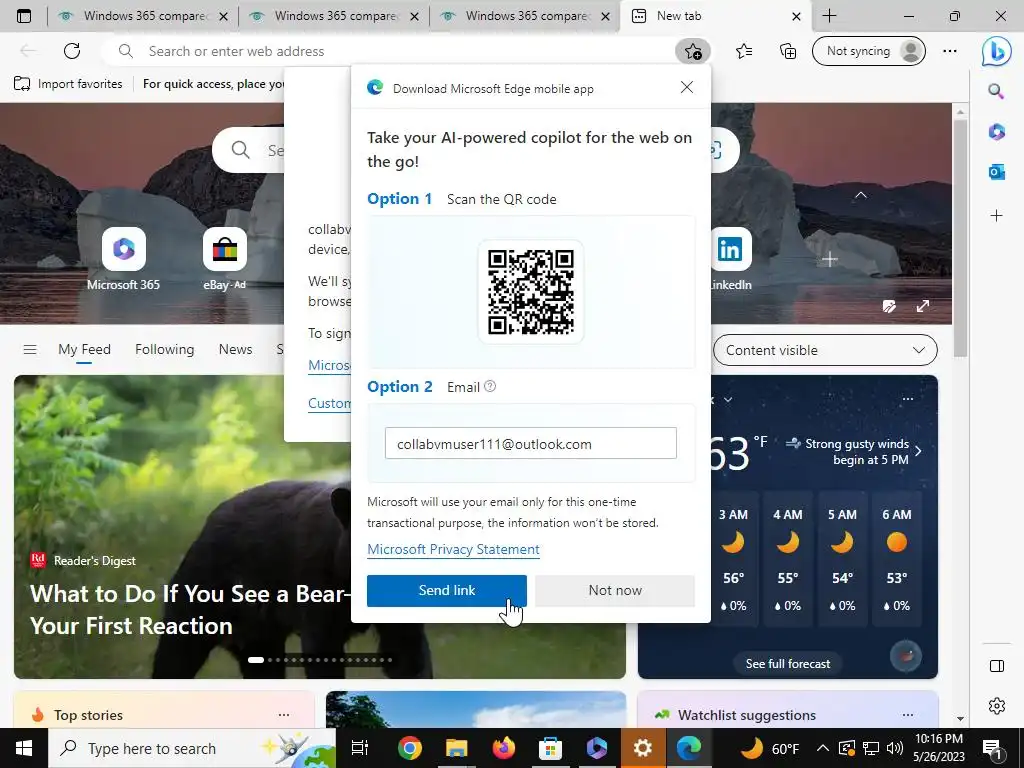
Task: Open Task View on taskbar
Action: click(x=360, y=748)
